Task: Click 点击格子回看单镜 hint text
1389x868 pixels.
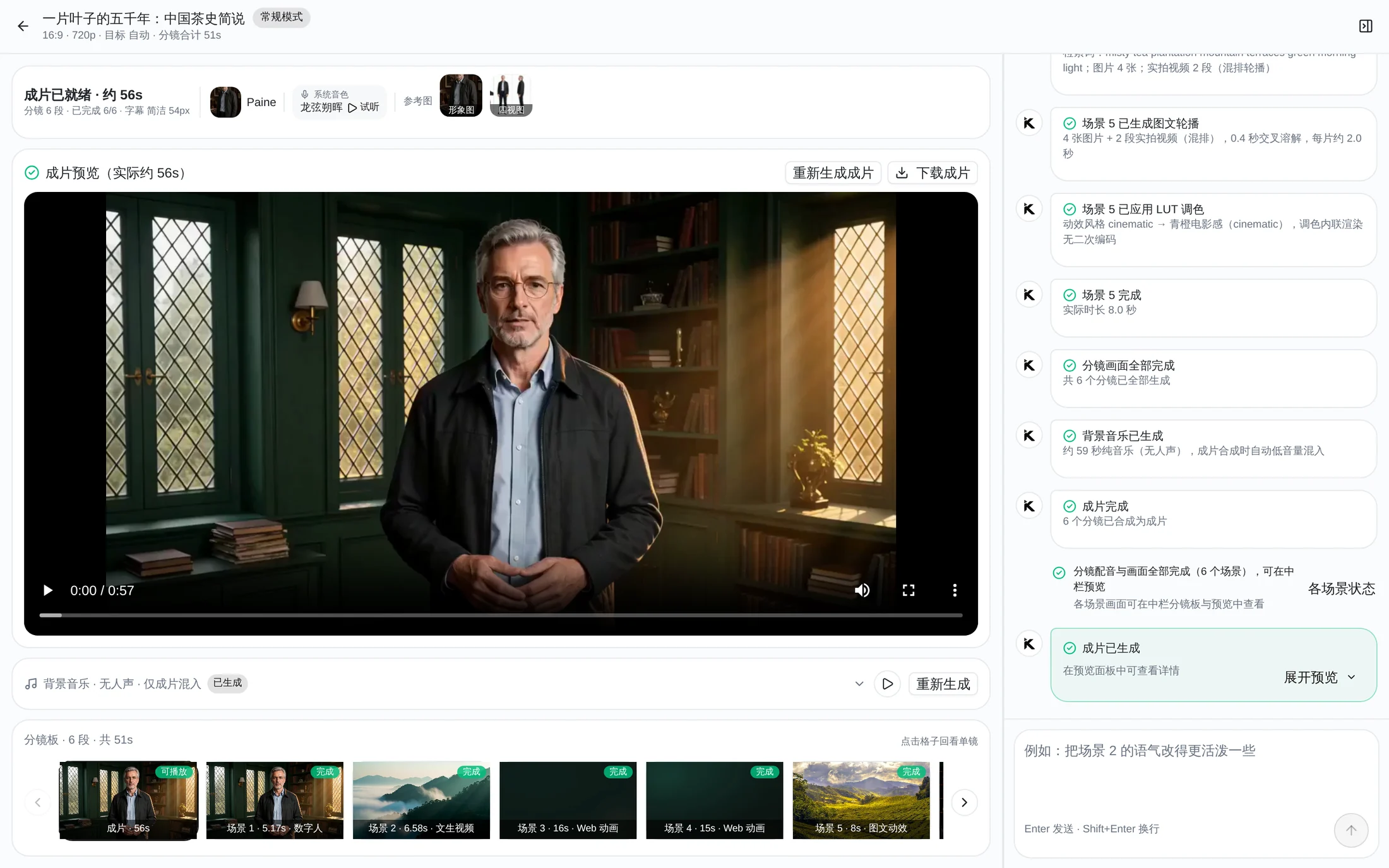Action: coord(939,741)
